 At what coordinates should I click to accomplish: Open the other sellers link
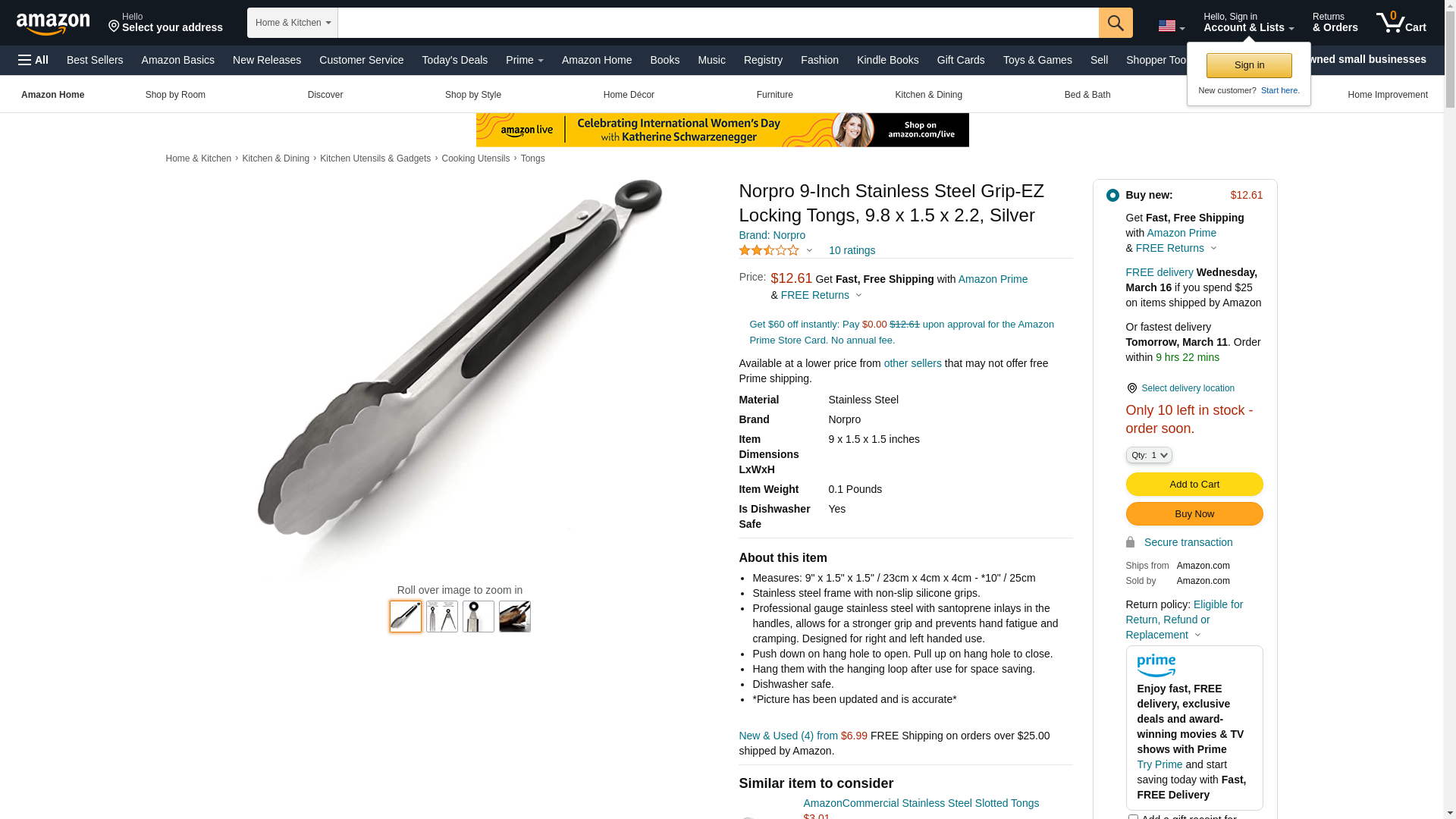[x=912, y=363]
